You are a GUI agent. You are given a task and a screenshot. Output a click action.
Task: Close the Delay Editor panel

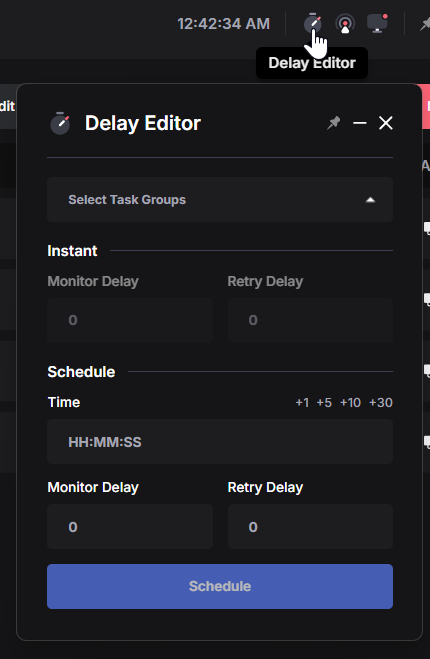[386, 123]
